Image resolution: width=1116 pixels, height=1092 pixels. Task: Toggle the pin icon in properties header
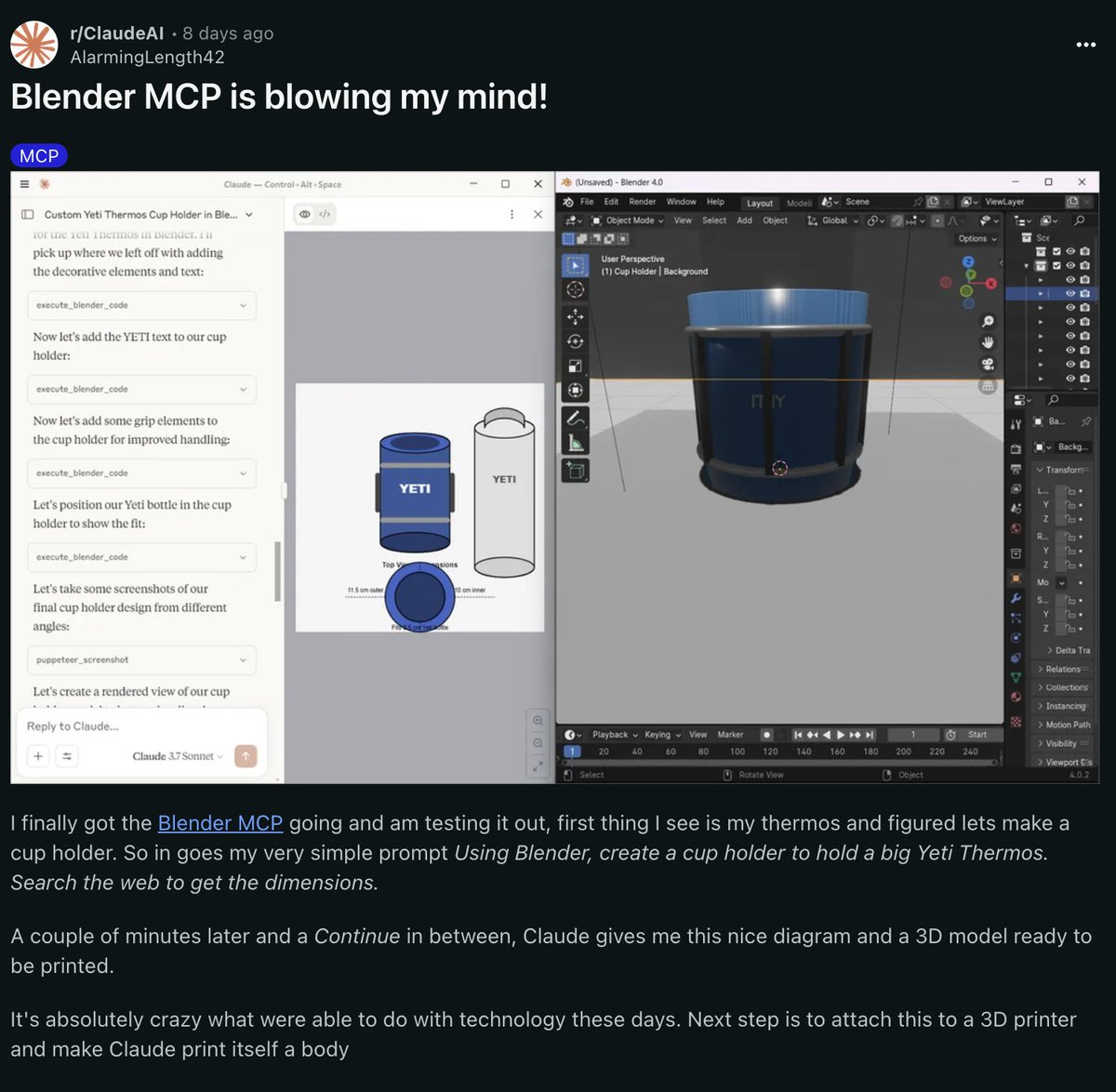click(x=1084, y=422)
